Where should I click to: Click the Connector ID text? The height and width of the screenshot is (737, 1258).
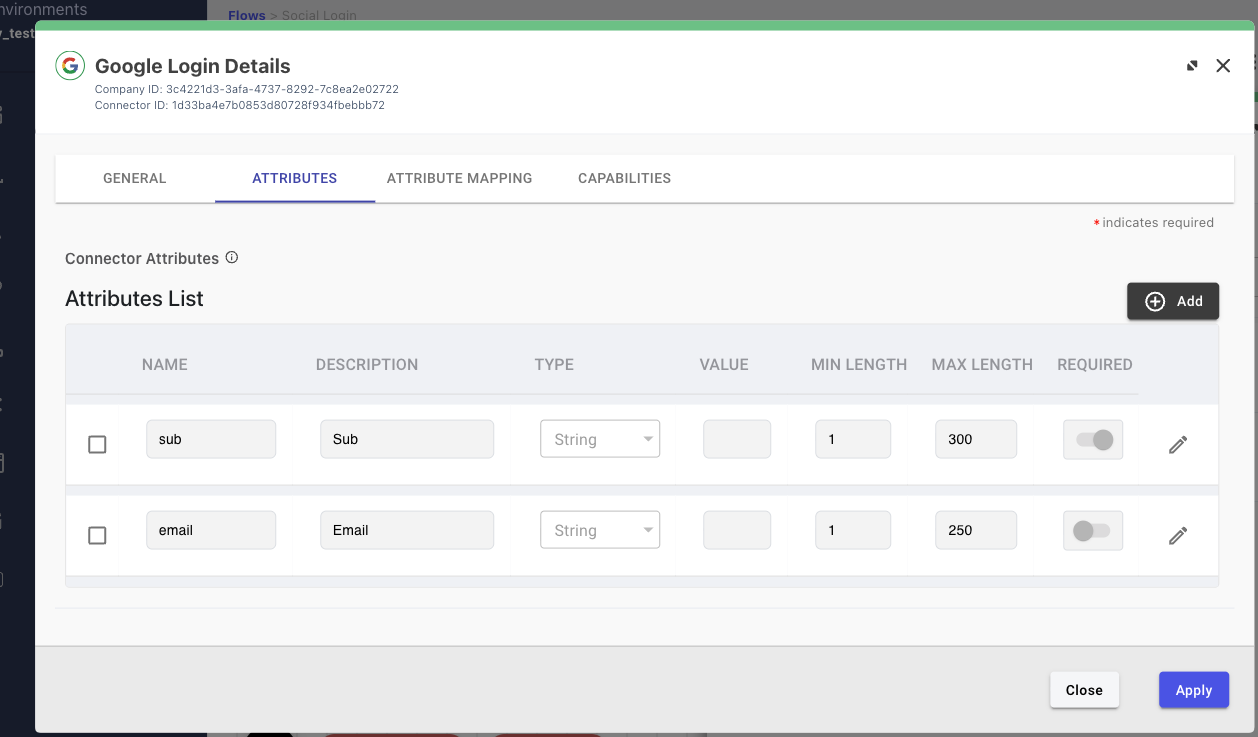240,104
